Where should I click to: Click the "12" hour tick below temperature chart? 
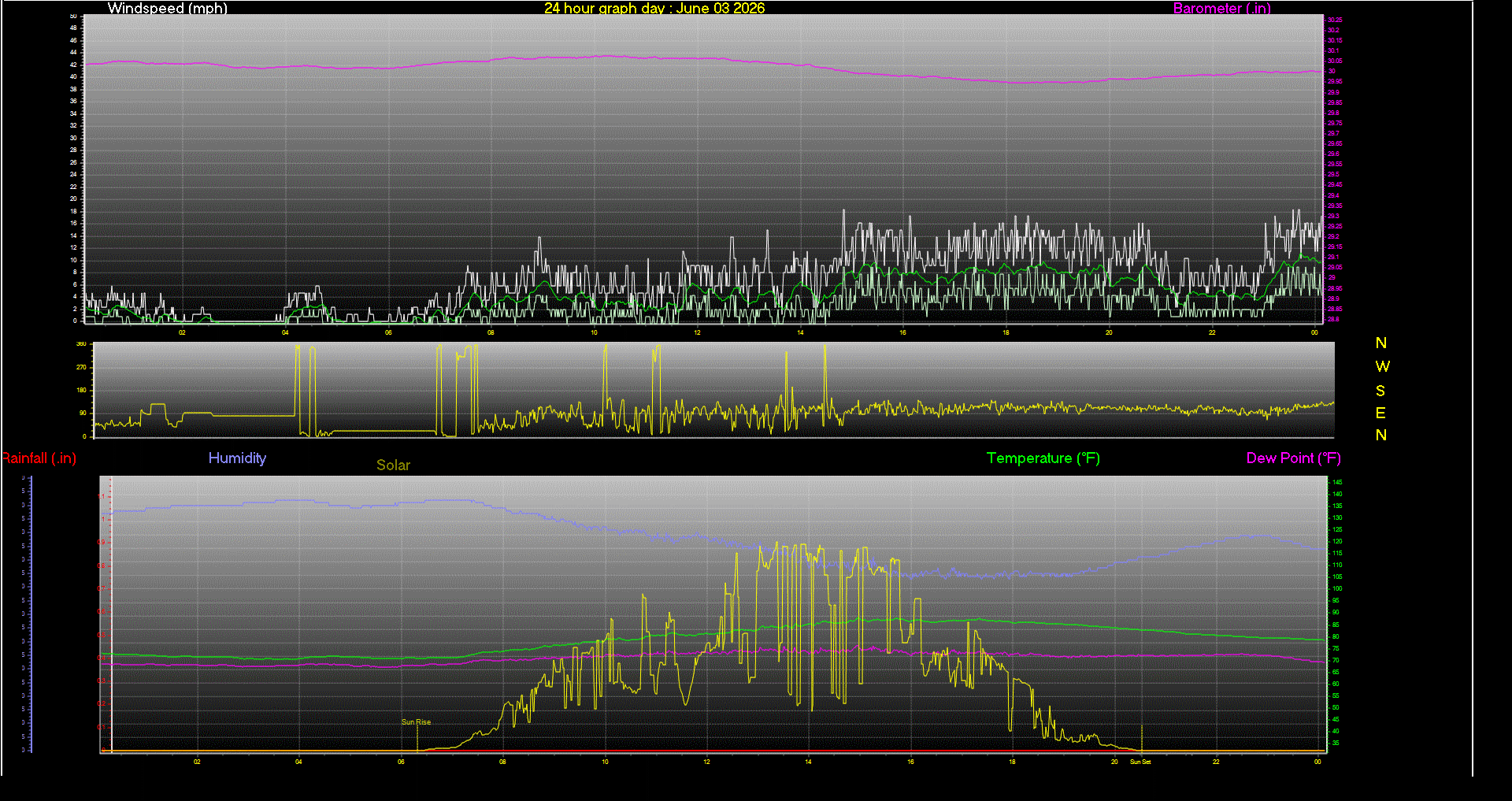coord(706,762)
